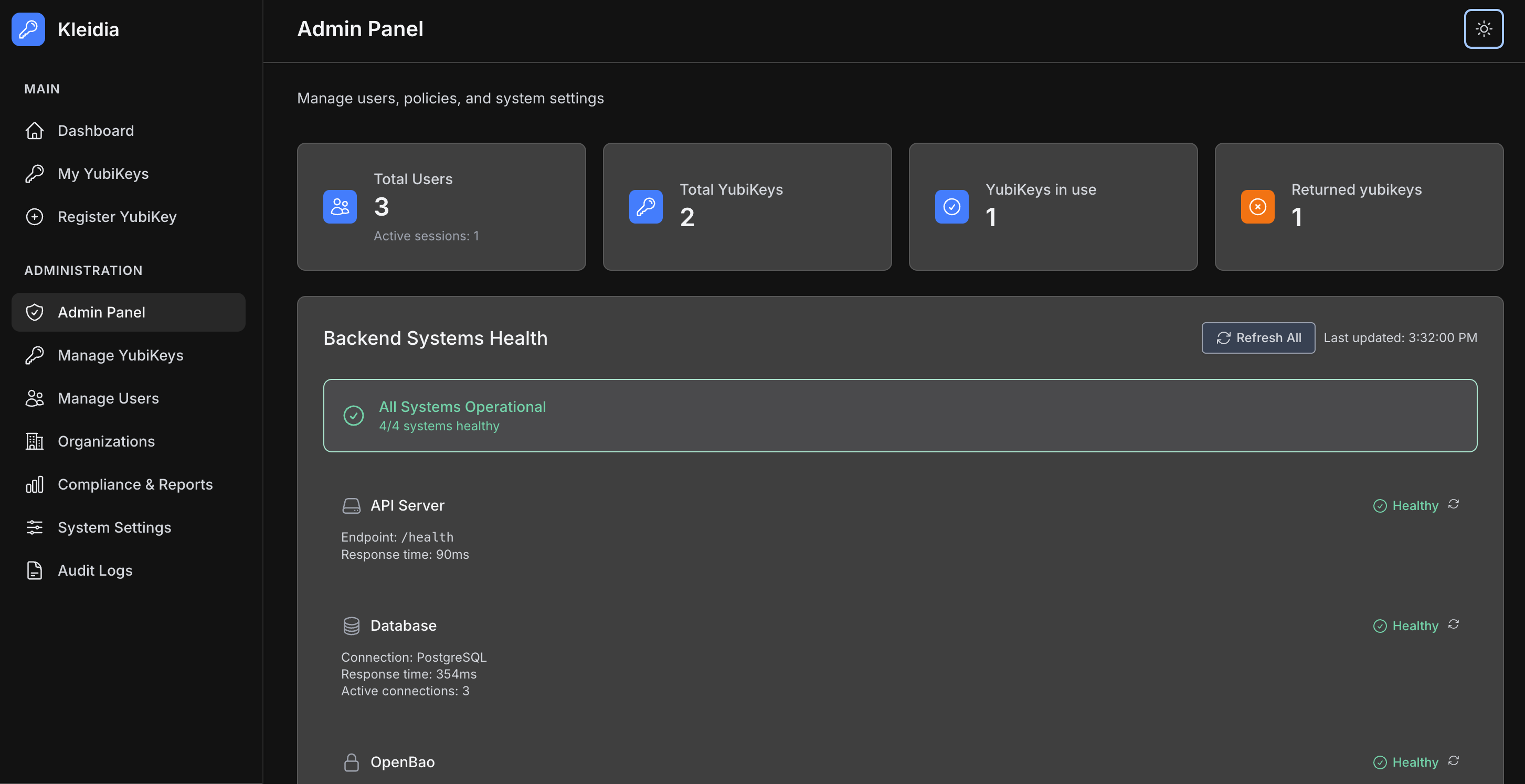Refresh the Database health check icon
Viewport: 1525px width, 784px height.
click(1453, 624)
